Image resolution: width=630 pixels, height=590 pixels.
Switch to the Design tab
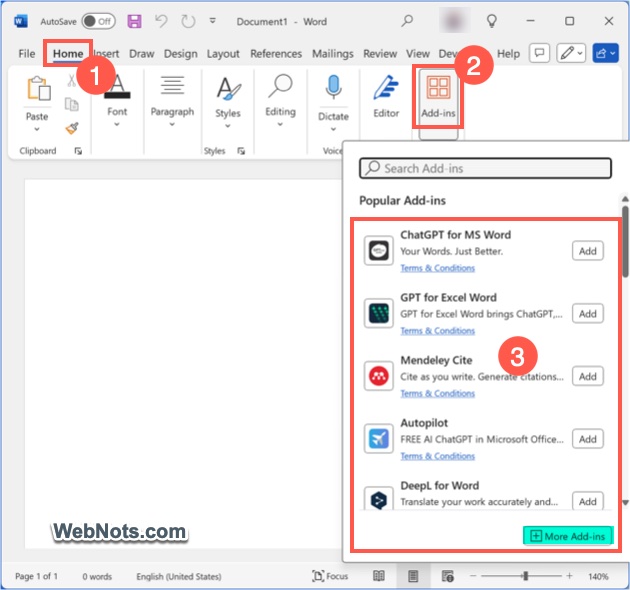coord(180,53)
